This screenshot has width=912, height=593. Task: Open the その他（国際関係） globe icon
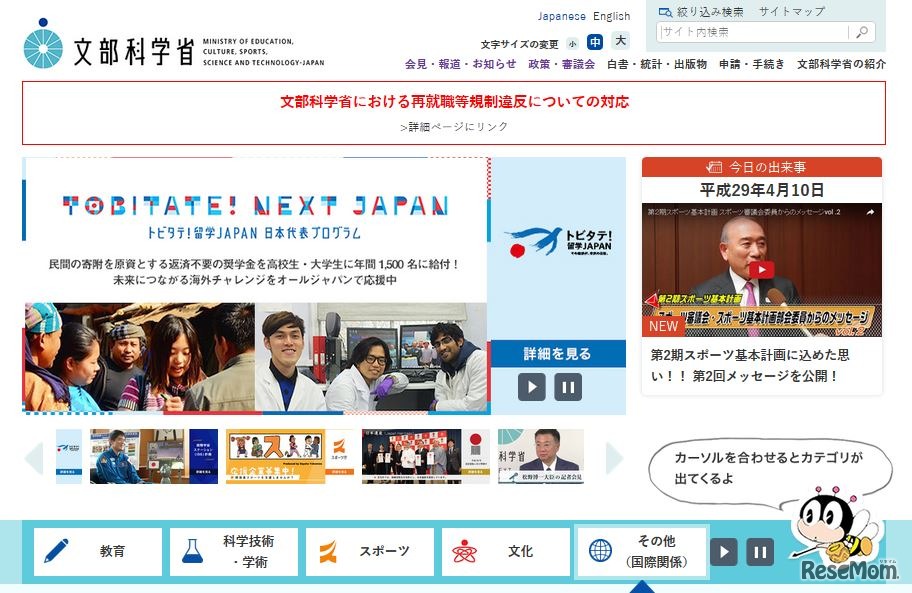point(598,551)
